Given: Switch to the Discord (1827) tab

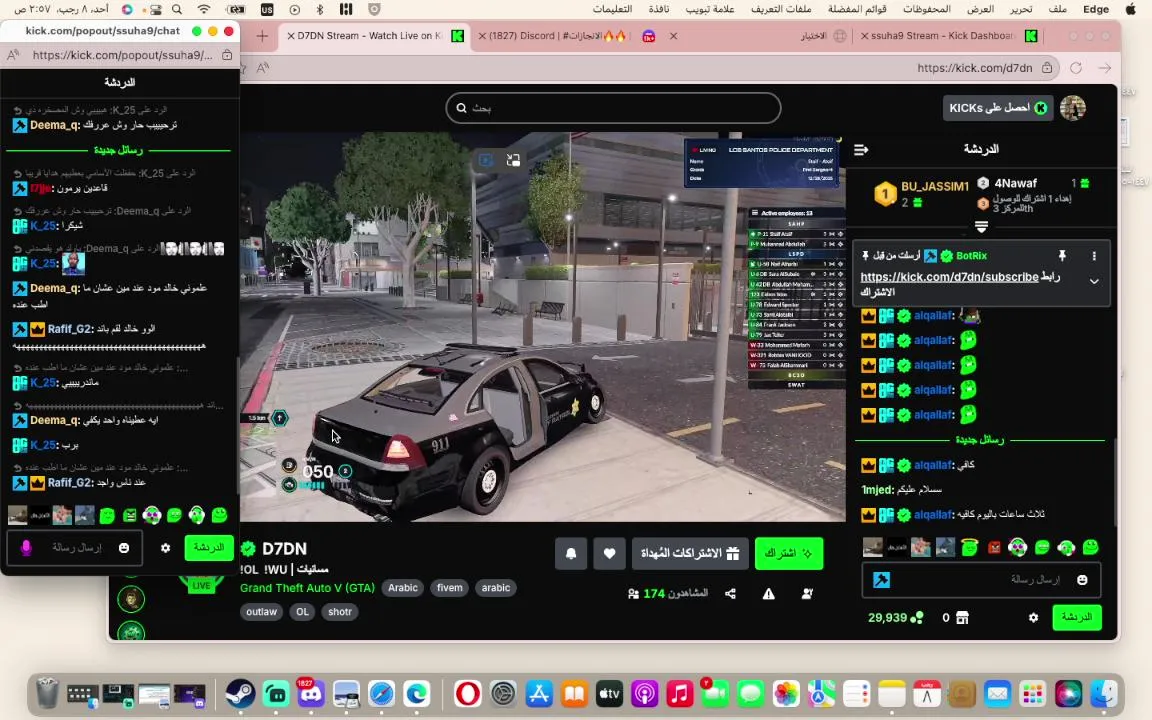Looking at the screenshot, I should 575,35.
